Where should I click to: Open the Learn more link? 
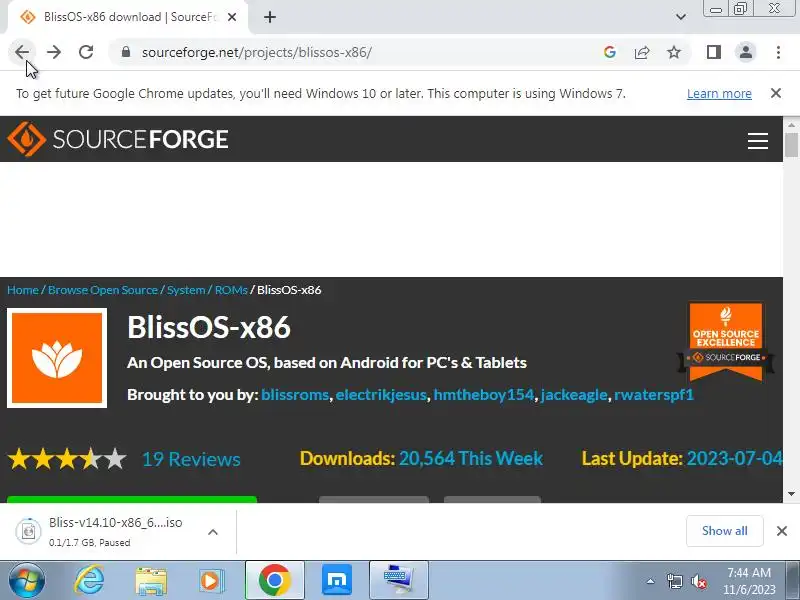pos(719,94)
